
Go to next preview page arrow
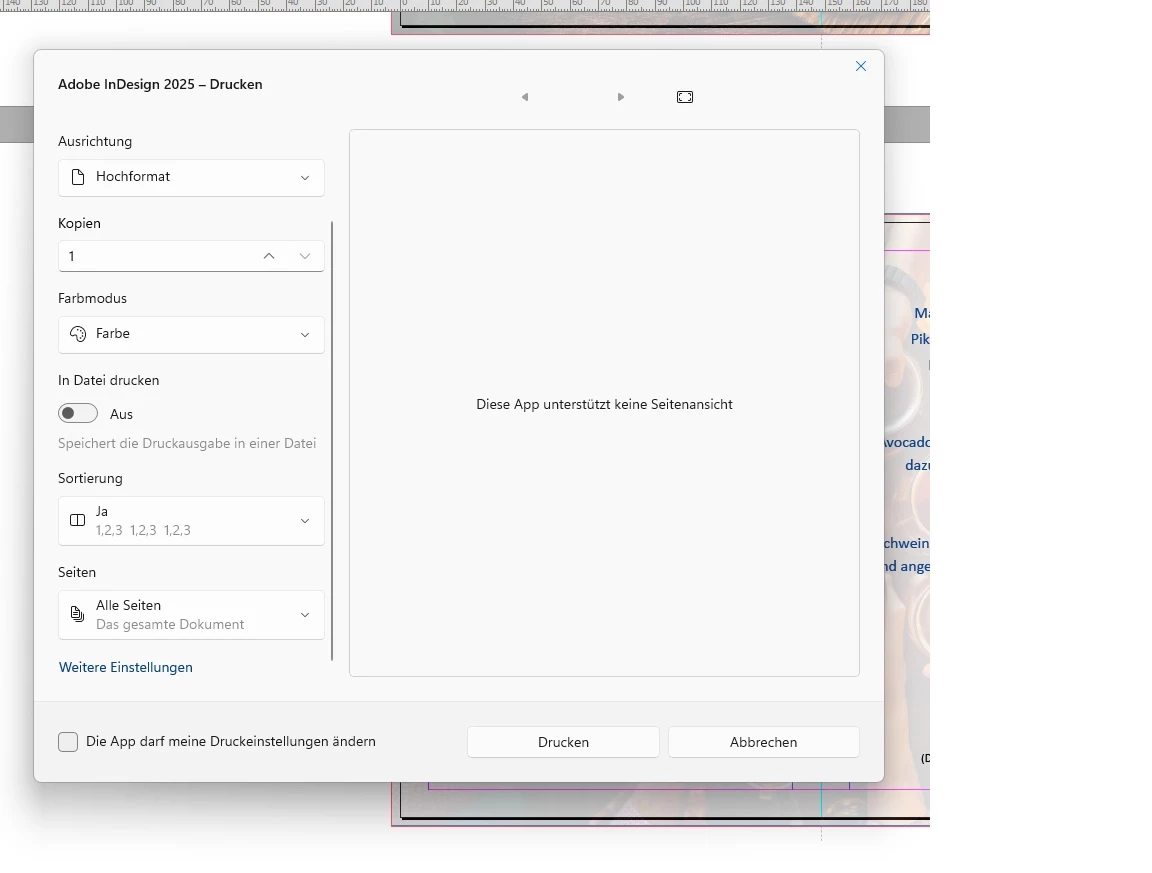[621, 97]
